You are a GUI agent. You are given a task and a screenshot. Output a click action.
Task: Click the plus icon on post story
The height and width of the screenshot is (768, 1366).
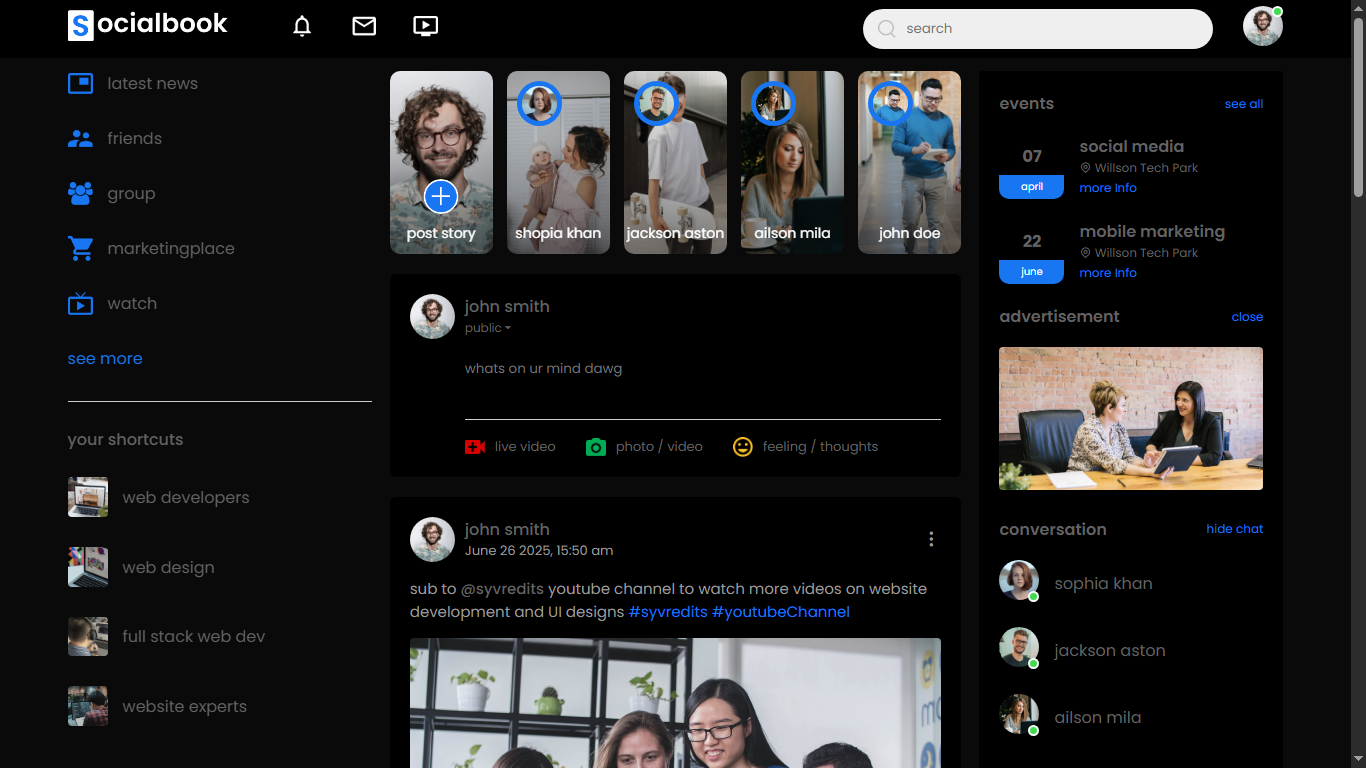(441, 196)
